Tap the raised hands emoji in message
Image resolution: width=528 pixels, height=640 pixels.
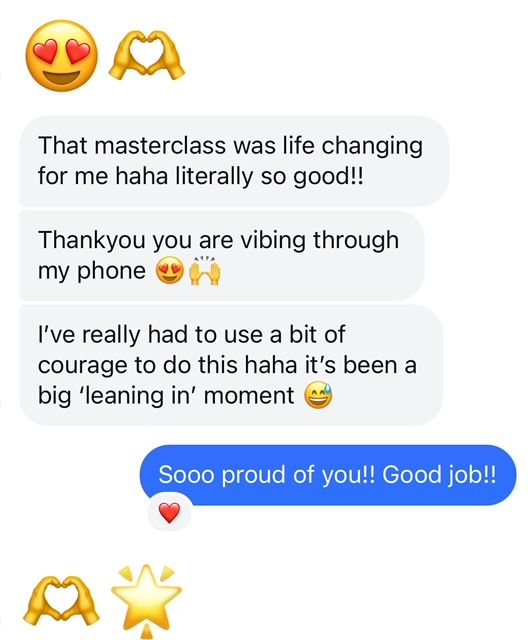[x=205, y=271]
